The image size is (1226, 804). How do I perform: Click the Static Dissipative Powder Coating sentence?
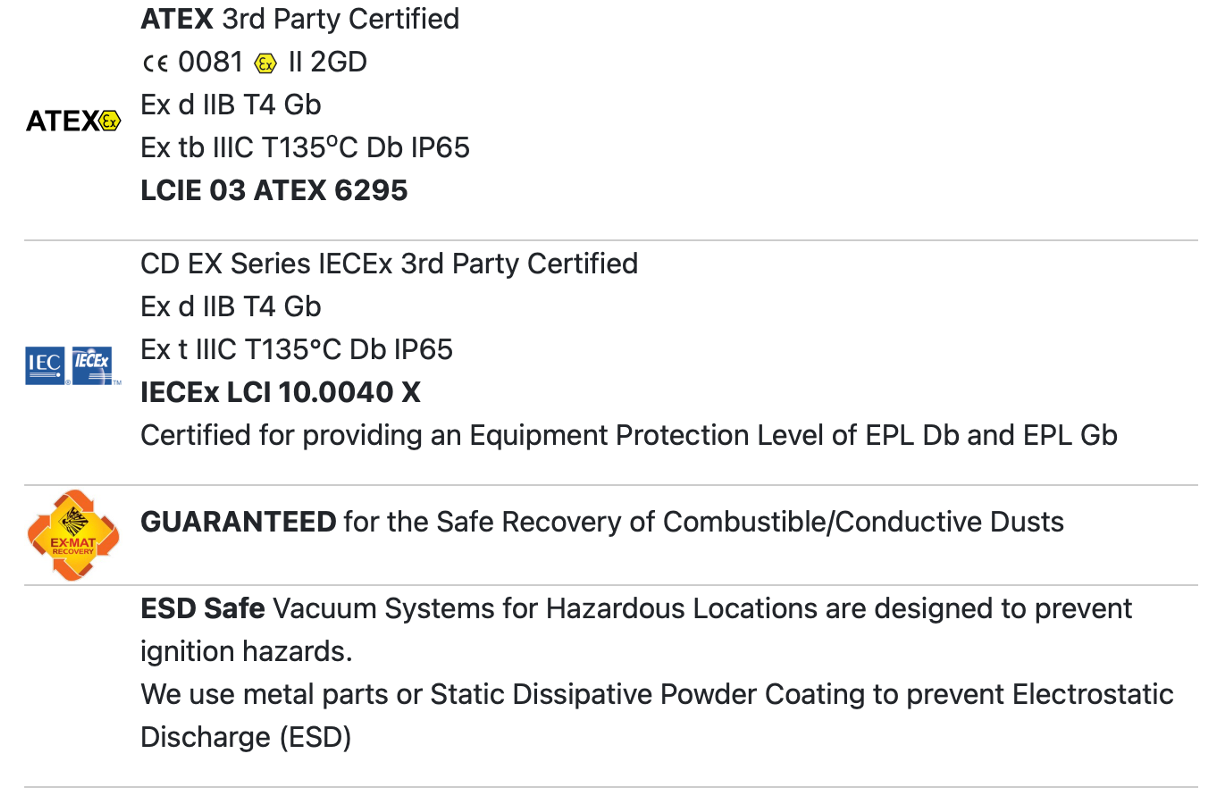[x=657, y=694]
